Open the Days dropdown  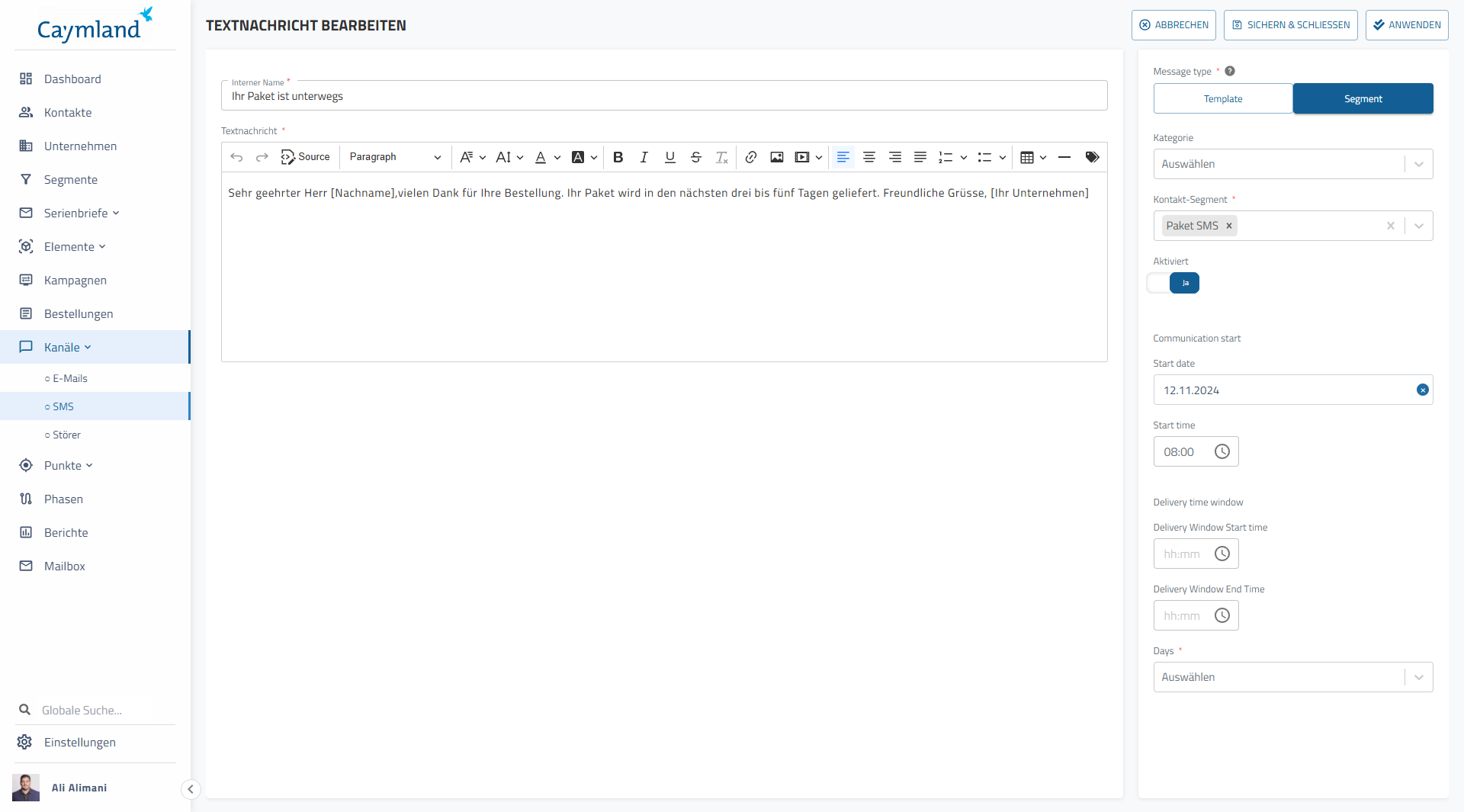(1292, 677)
